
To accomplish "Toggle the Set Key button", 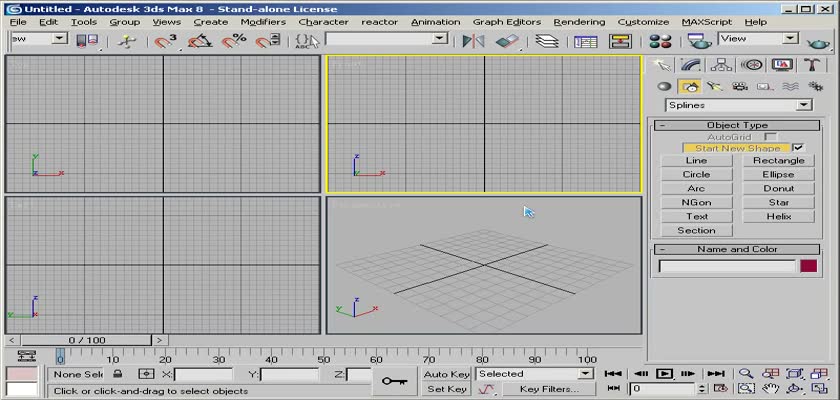I will pos(446,389).
